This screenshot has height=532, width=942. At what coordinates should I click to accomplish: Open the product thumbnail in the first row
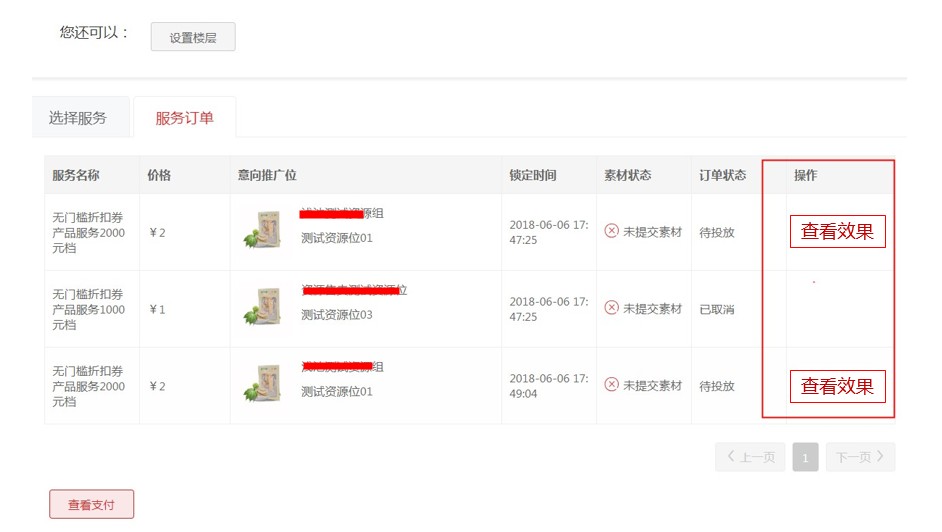(x=262, y=230)
